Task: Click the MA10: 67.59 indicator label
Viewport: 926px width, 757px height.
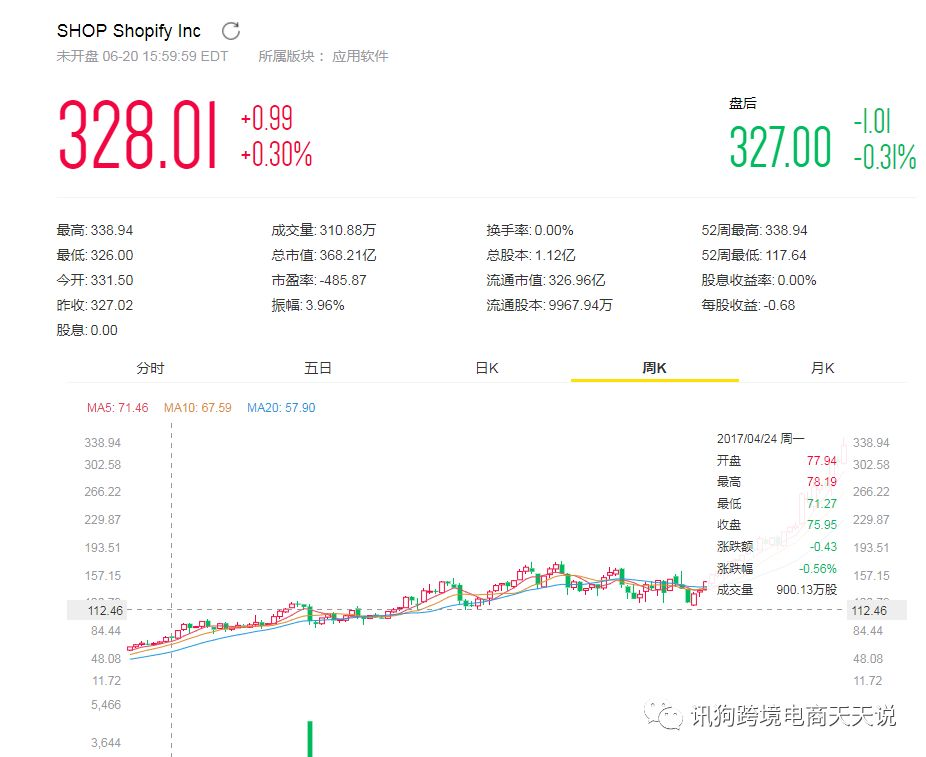Action: [198, 407]
